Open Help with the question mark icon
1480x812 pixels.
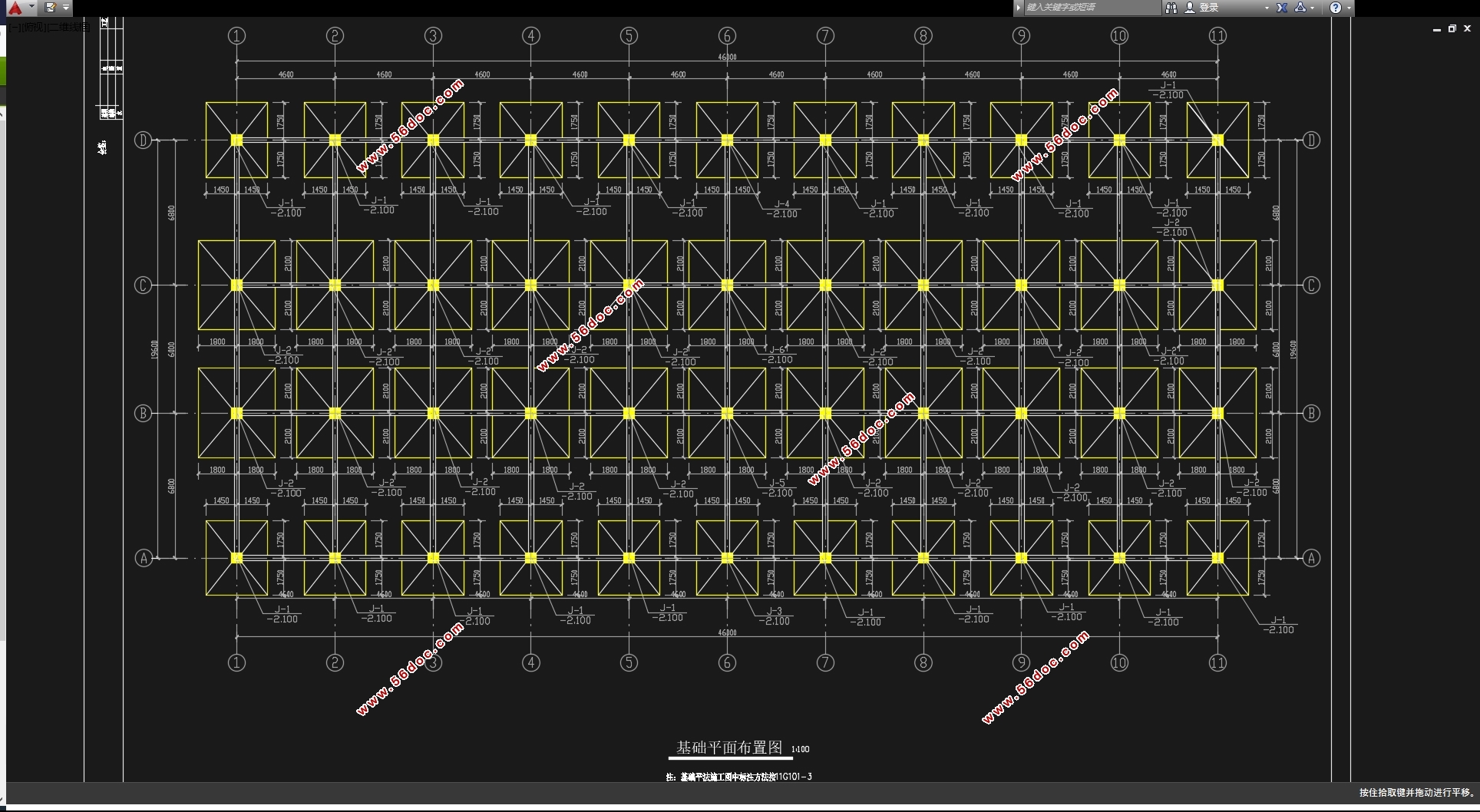pos(1336,8)
